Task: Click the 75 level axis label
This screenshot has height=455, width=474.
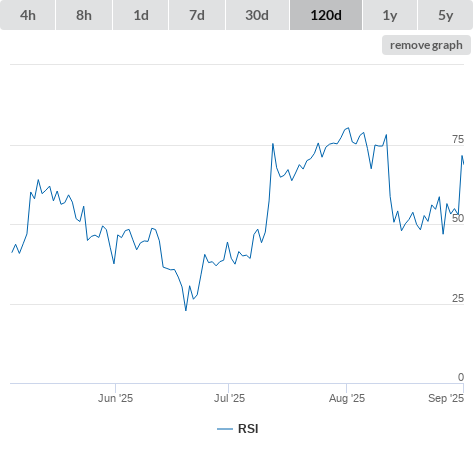Action: [458, 139]
